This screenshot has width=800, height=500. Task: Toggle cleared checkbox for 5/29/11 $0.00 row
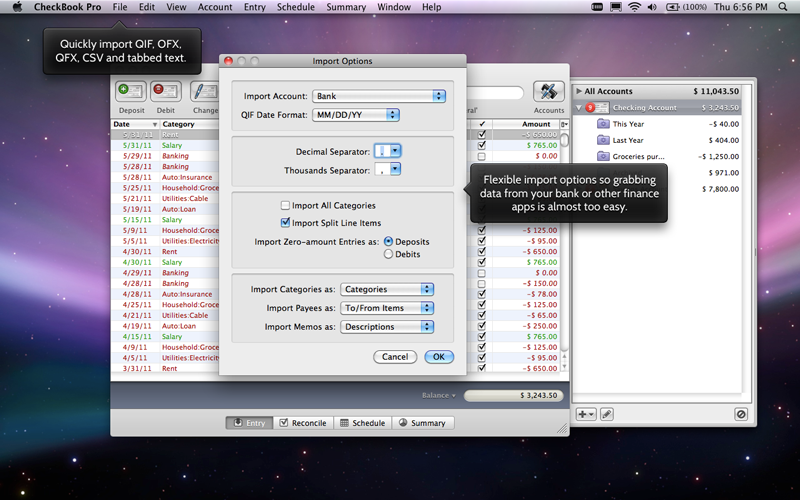[x=482, y=156]
